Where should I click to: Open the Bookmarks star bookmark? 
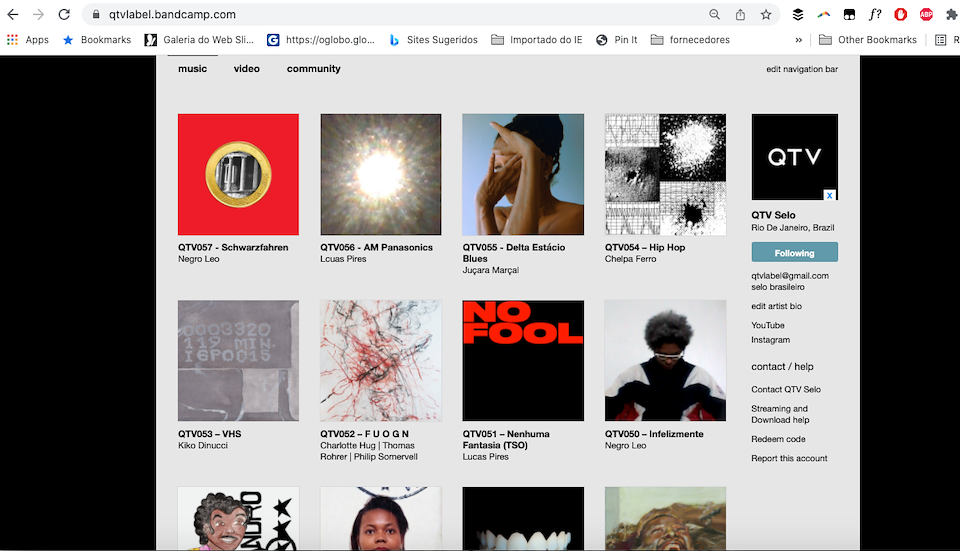pos(97,40)
